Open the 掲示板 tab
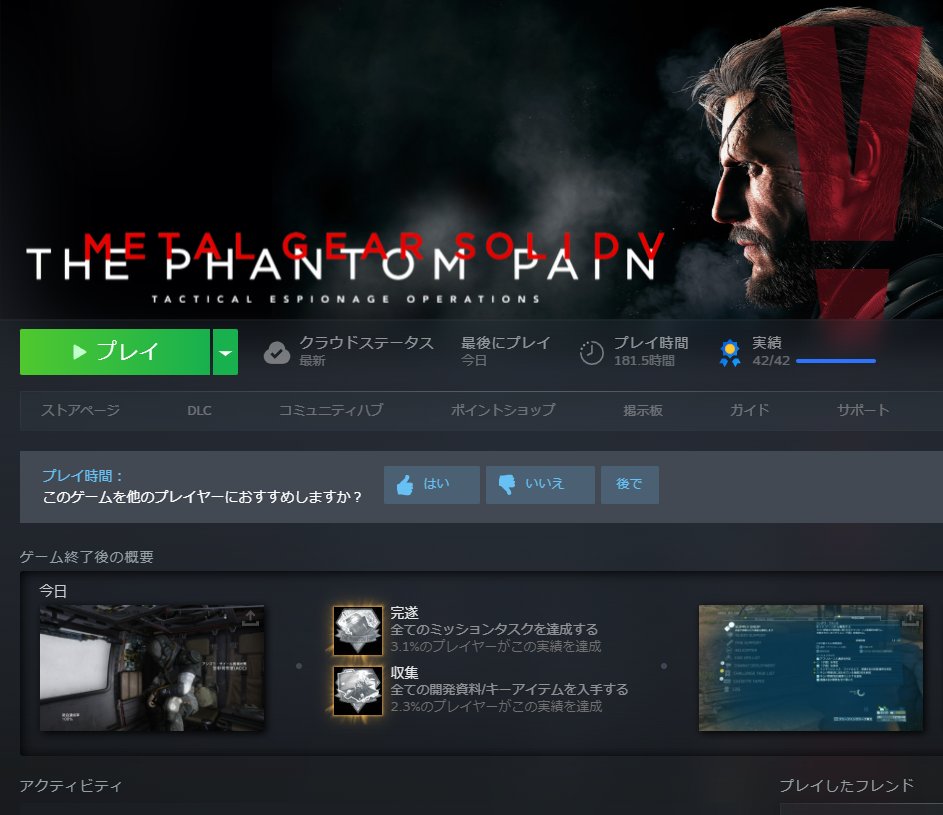The width and height of the screenshot is (943, 815). pos(642,410)
